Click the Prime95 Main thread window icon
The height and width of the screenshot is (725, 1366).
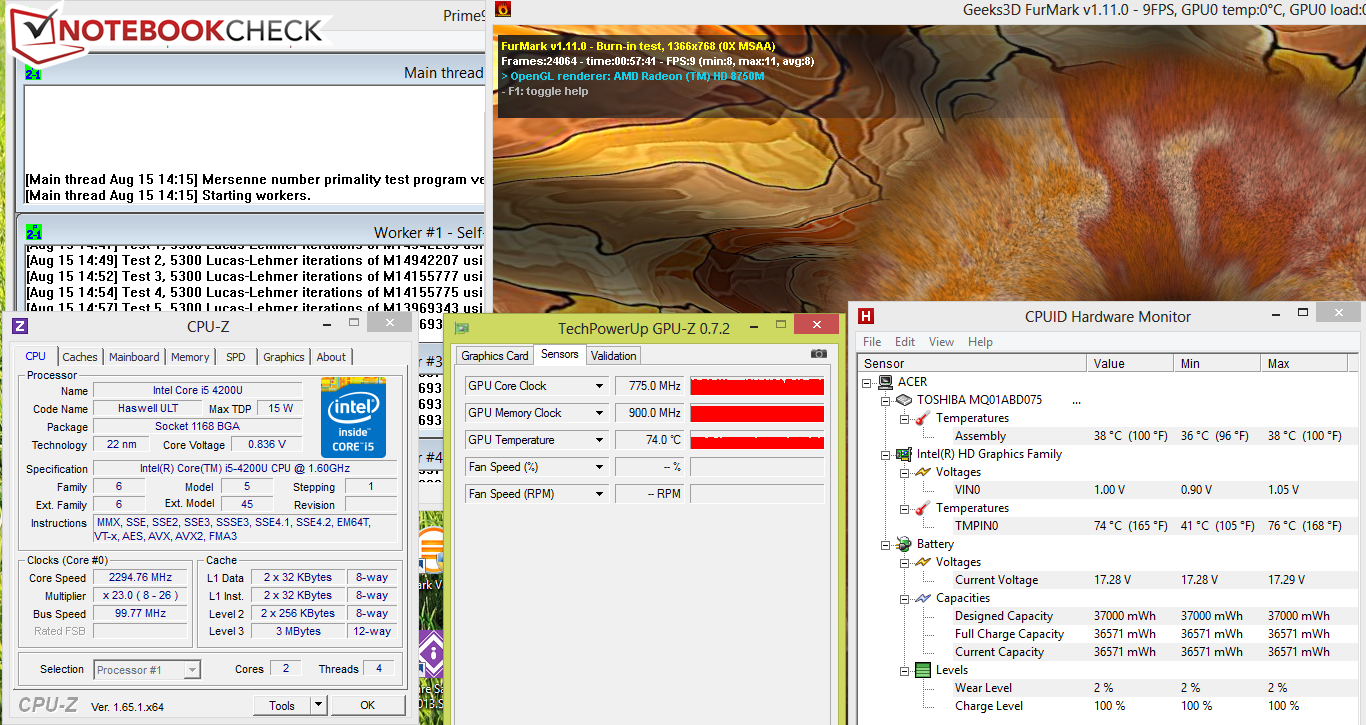pos(33,73)
